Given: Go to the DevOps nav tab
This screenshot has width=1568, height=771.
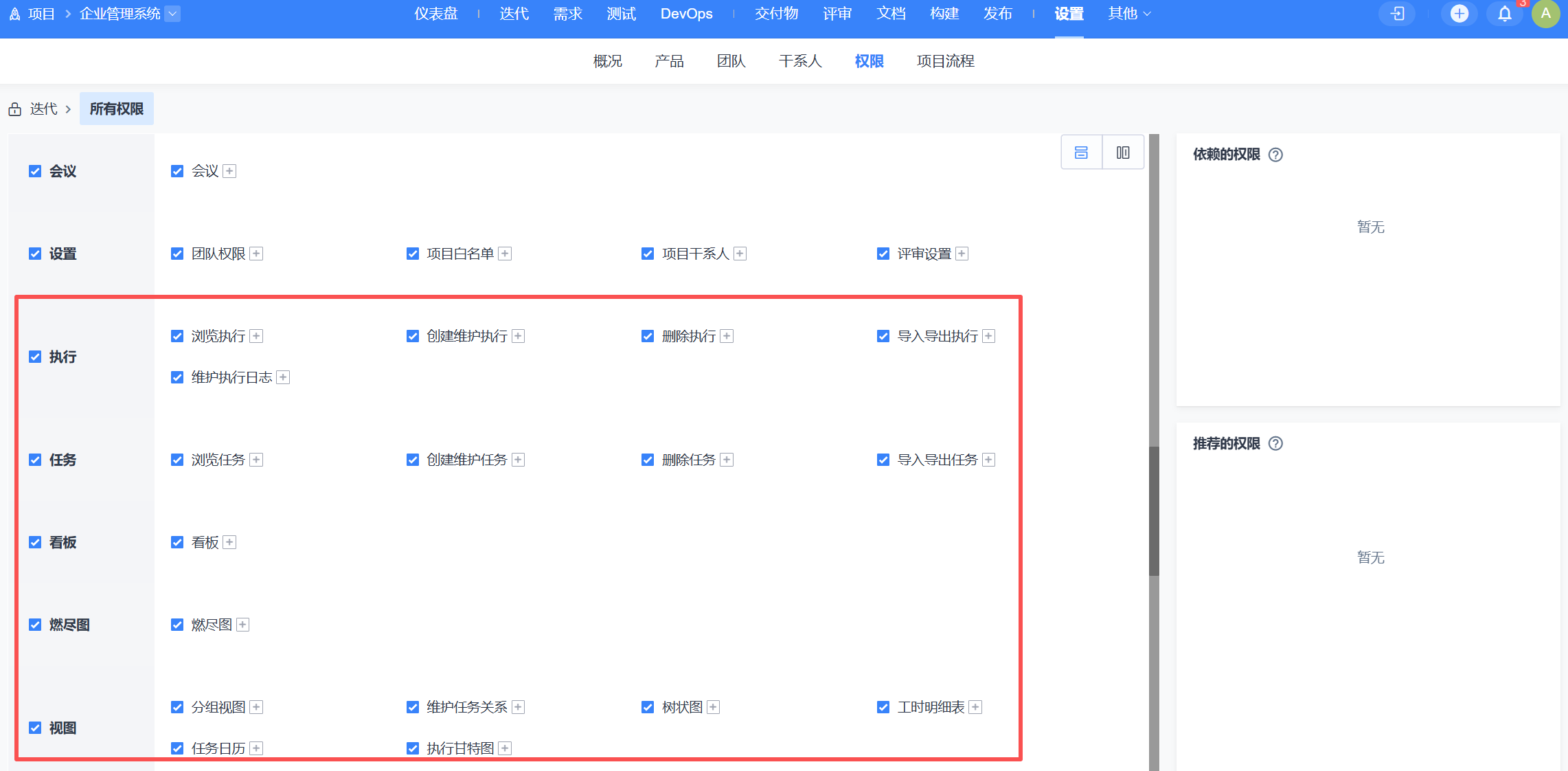Looking at the screenshot, I should tap(686, 14).
